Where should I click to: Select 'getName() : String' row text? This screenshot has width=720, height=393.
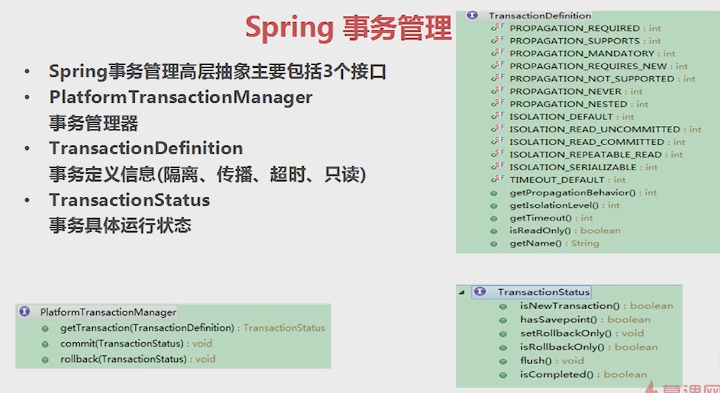pos(555,243)
